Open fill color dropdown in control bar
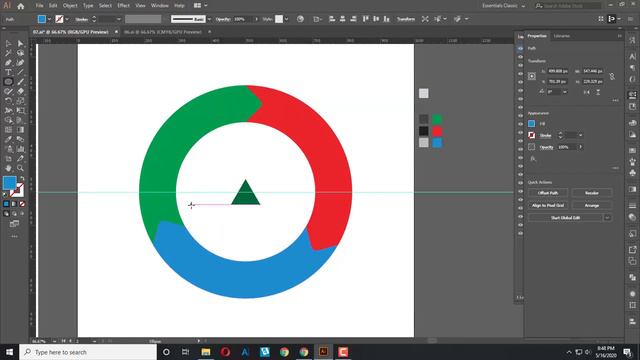This screenshot has width=640, height=360. (x=49, y=19)
